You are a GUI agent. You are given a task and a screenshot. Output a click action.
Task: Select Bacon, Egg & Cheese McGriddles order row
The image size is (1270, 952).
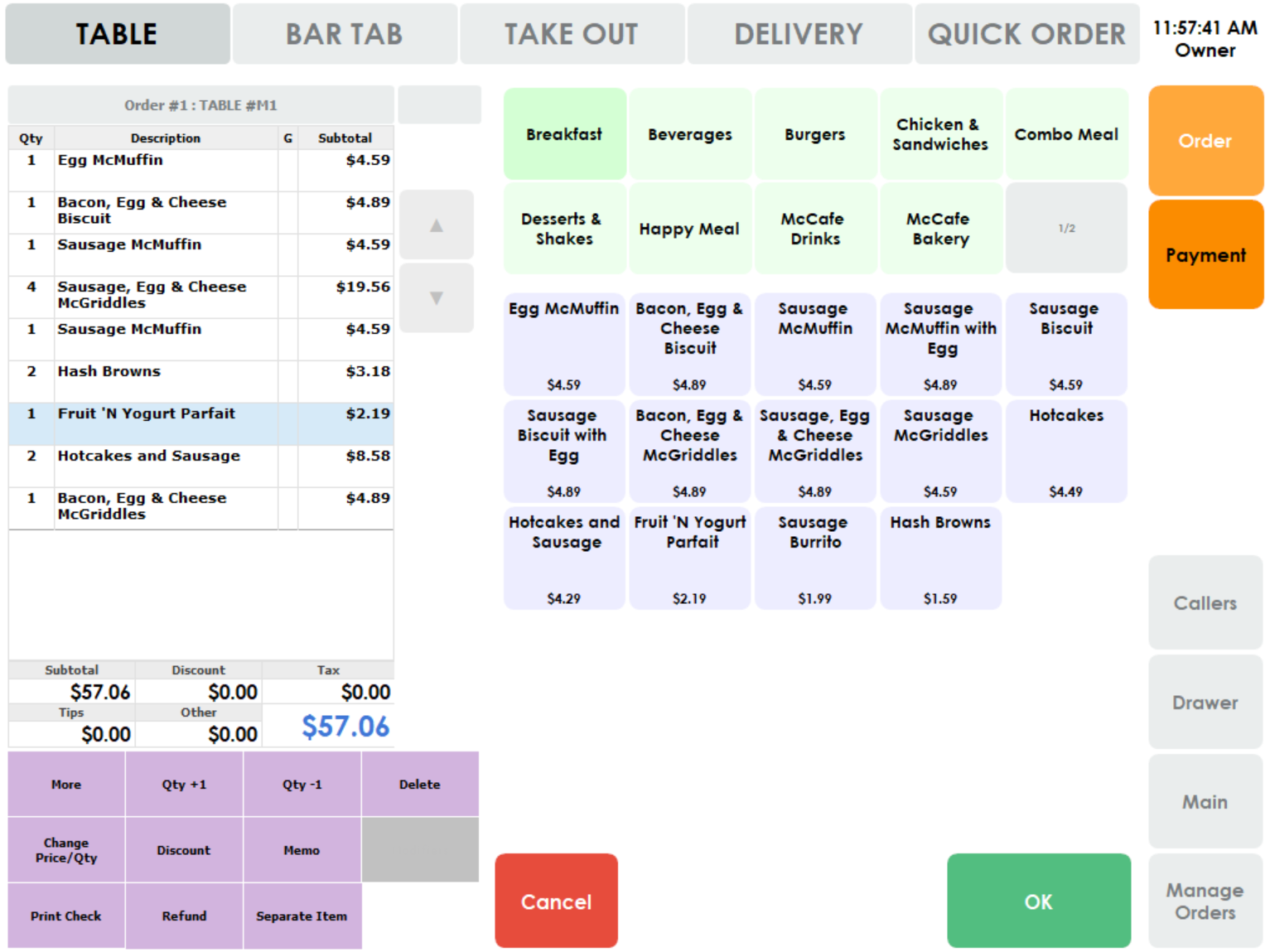[201, 509]
